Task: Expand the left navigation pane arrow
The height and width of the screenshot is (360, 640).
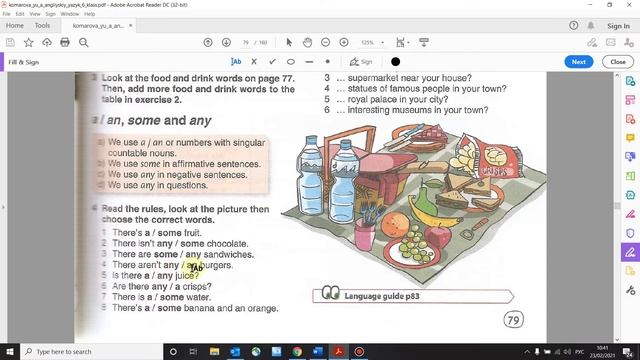Action: point(3,207)
